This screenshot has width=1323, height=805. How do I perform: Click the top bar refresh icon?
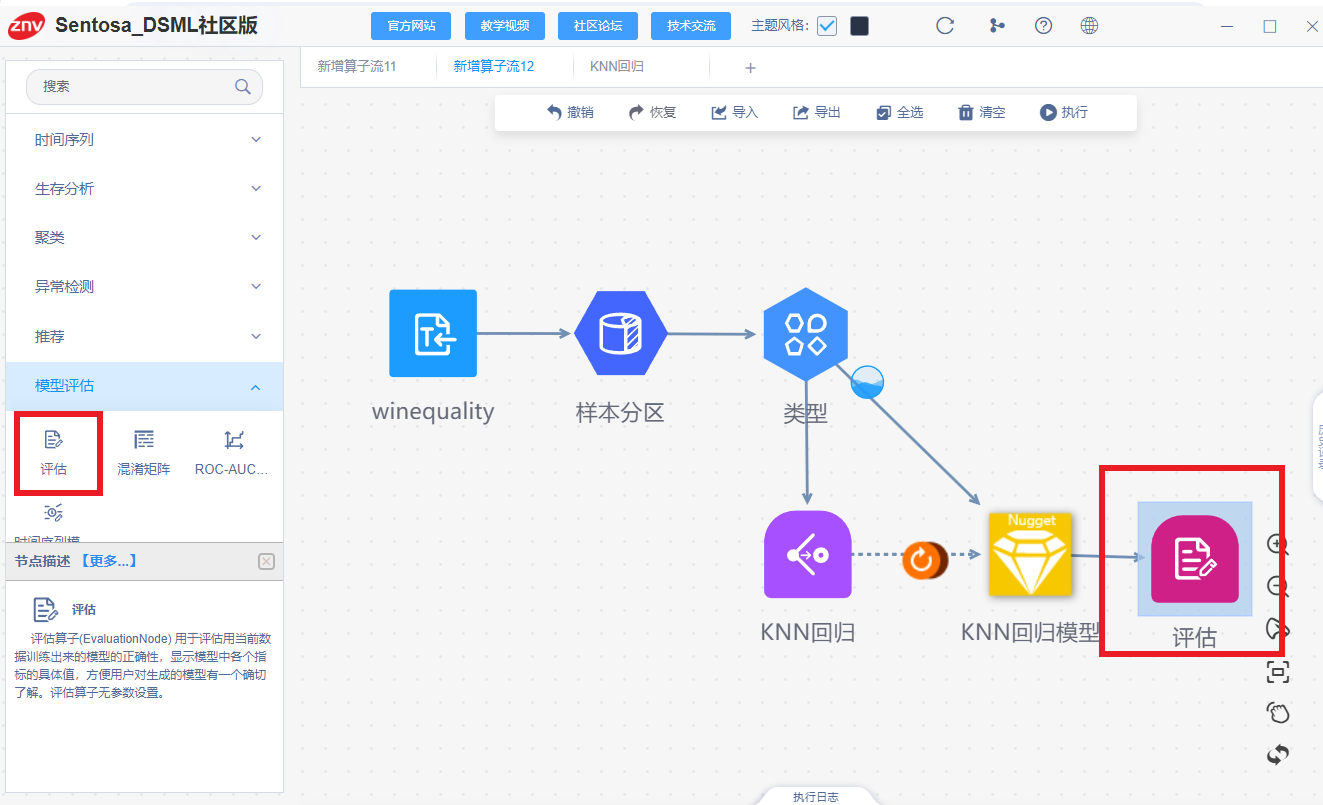point(945,26)
